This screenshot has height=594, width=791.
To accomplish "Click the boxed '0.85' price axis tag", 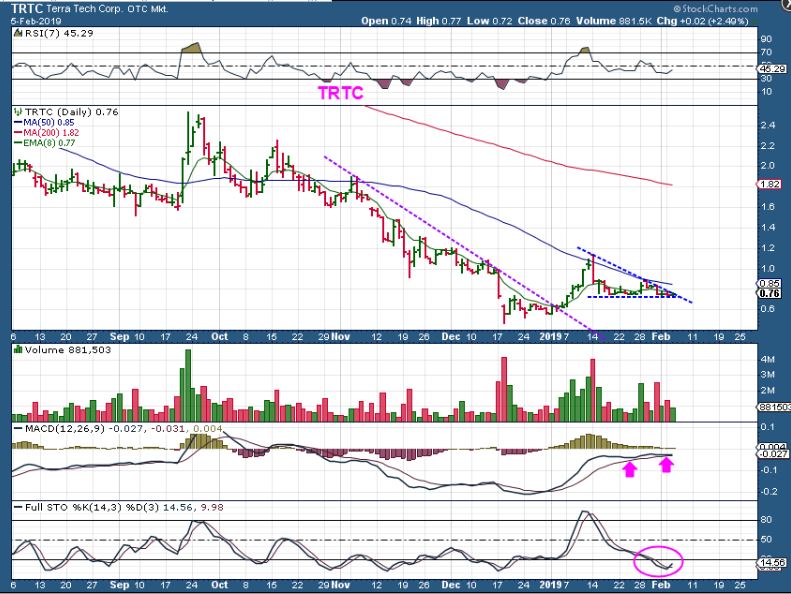I will point(770,283).
